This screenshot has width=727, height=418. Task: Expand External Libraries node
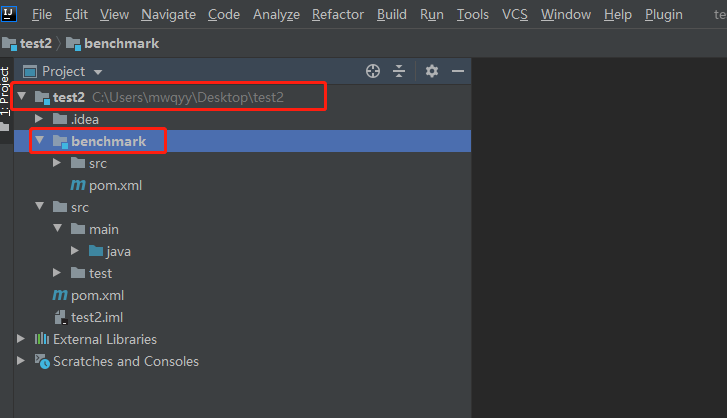tap(21, 339)
